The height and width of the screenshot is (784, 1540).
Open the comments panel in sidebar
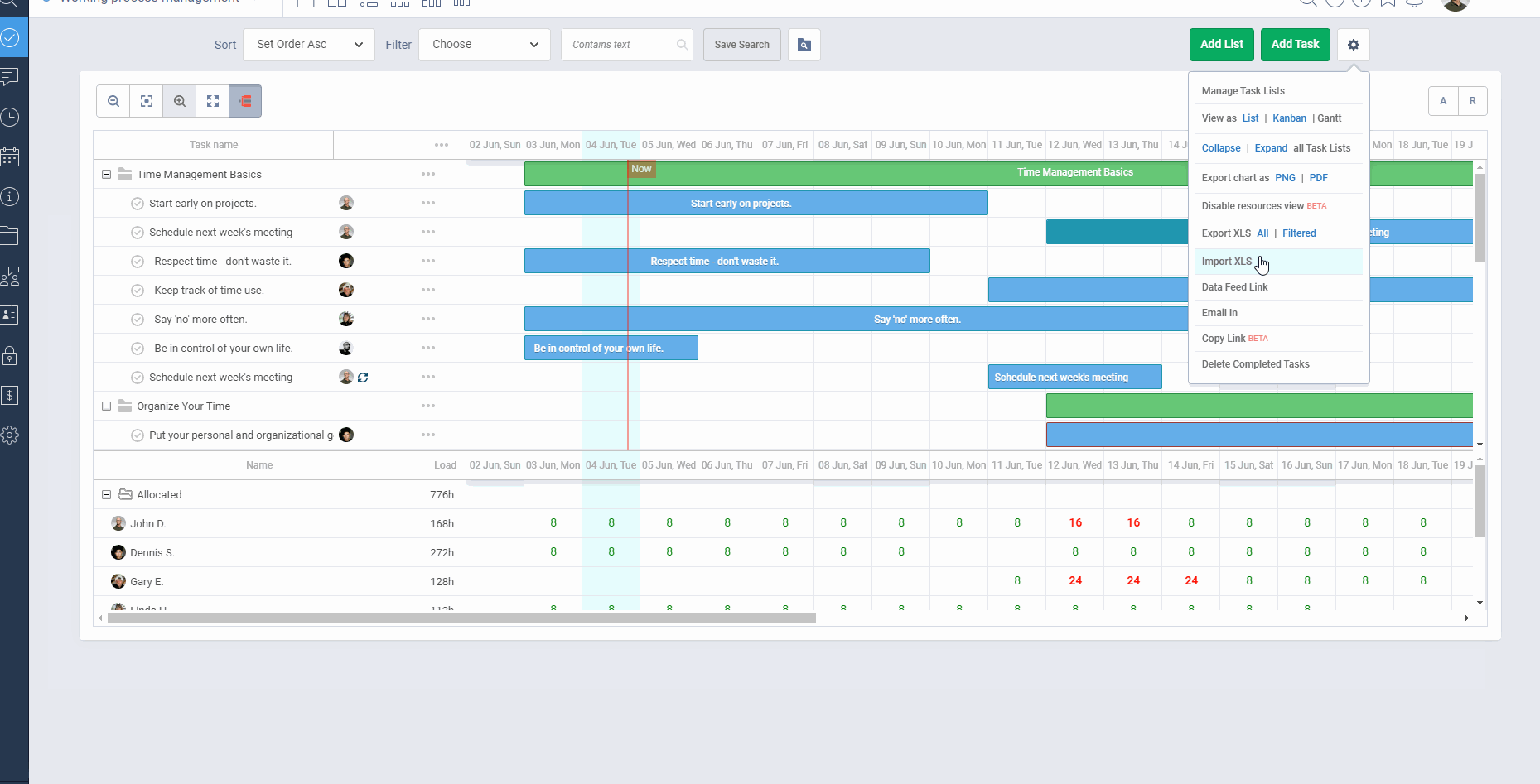pyautogui.click(x=11, y=77)
